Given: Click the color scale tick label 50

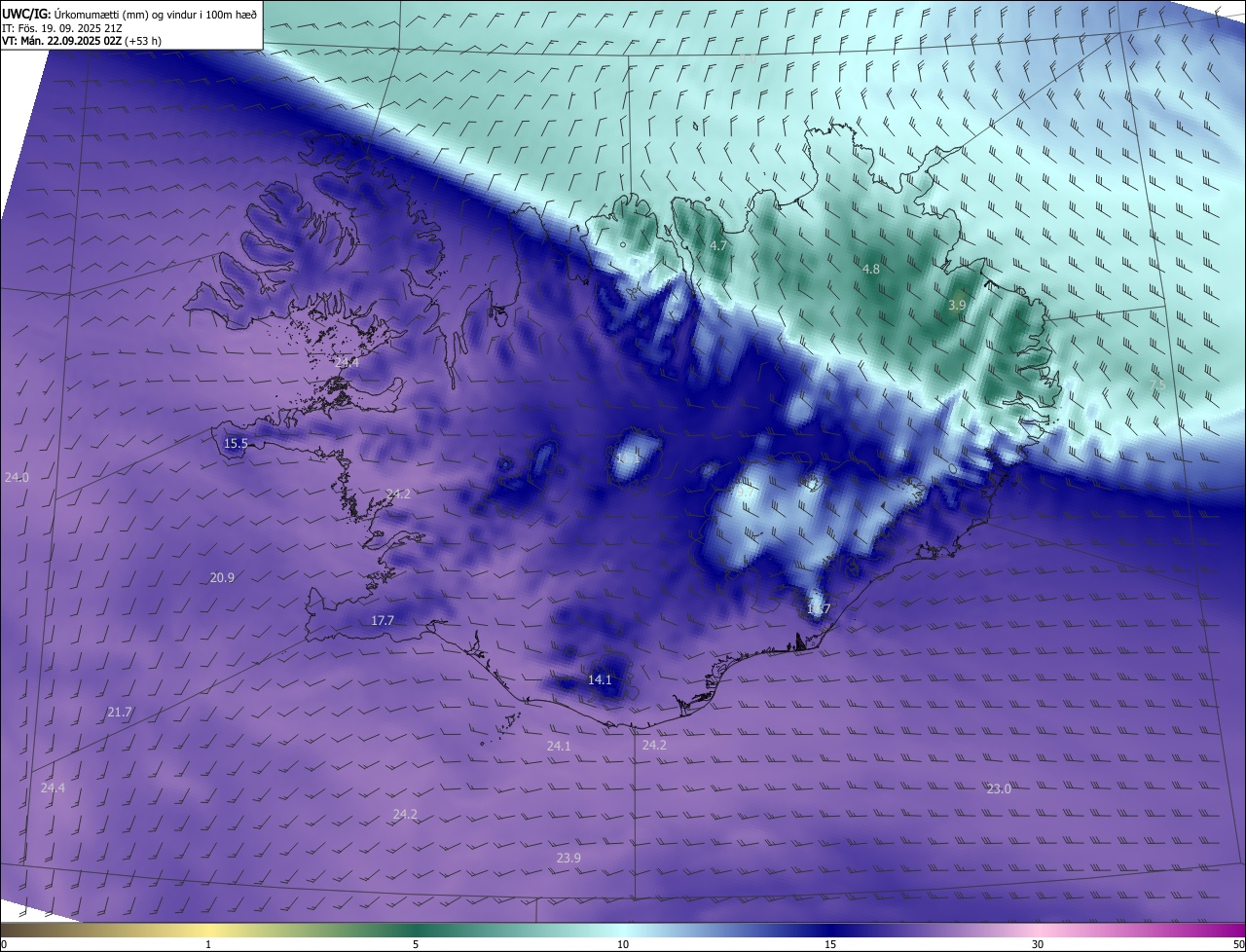Looking at the screenshot, I should click(1237, 944).
